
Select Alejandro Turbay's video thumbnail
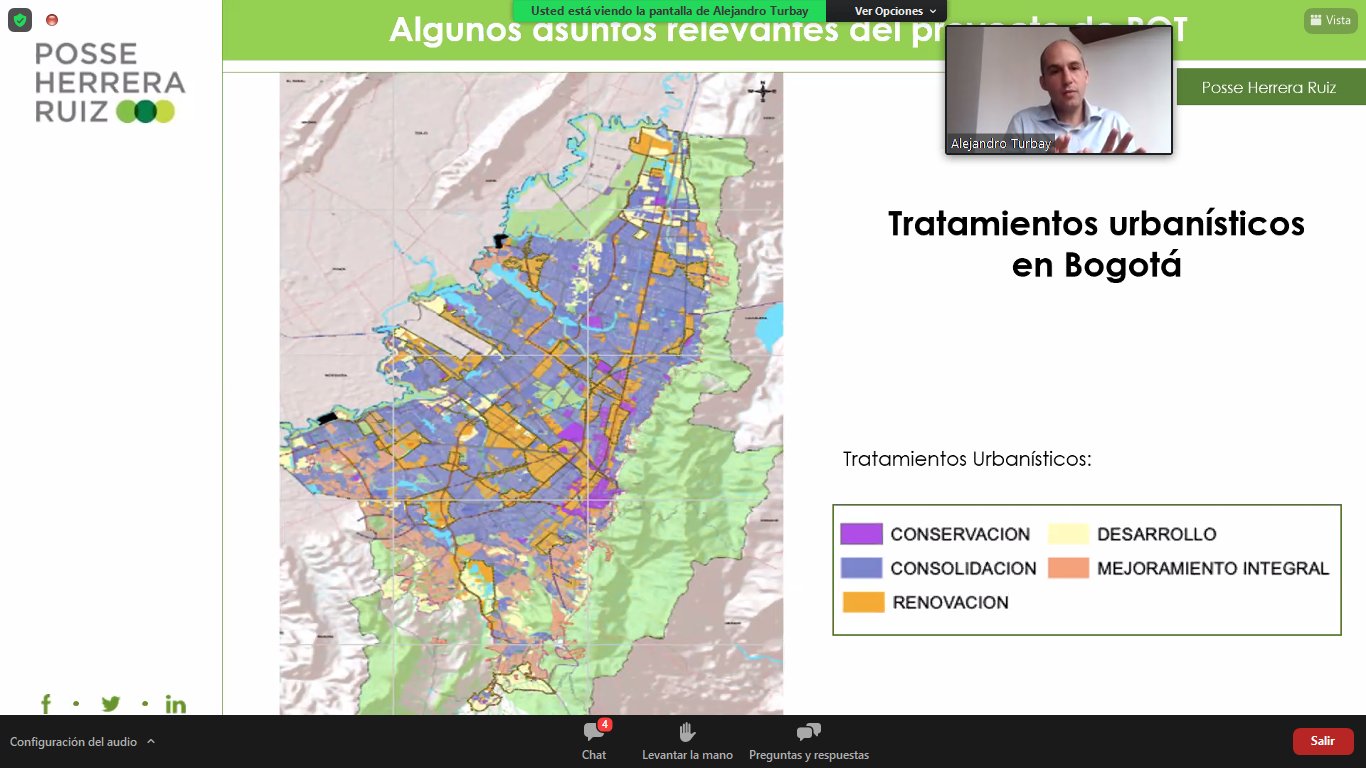click(x=1058, y=90)
